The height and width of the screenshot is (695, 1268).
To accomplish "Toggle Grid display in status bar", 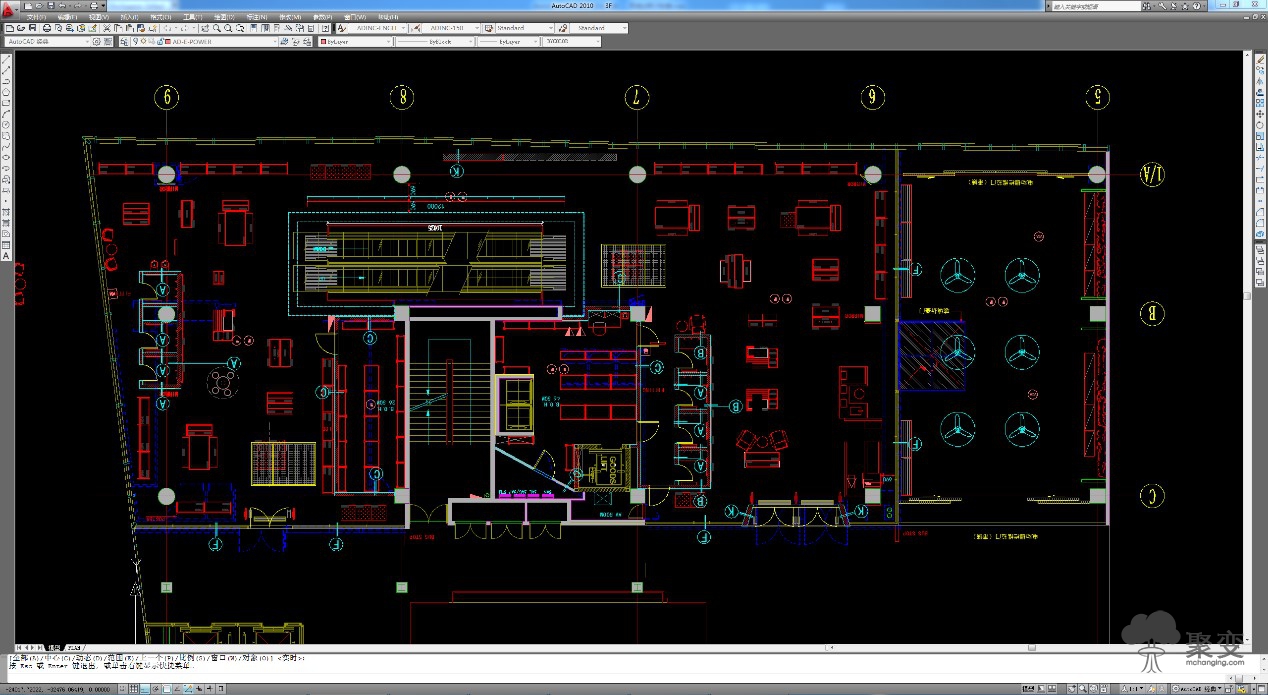I will [x=134, y=689].
